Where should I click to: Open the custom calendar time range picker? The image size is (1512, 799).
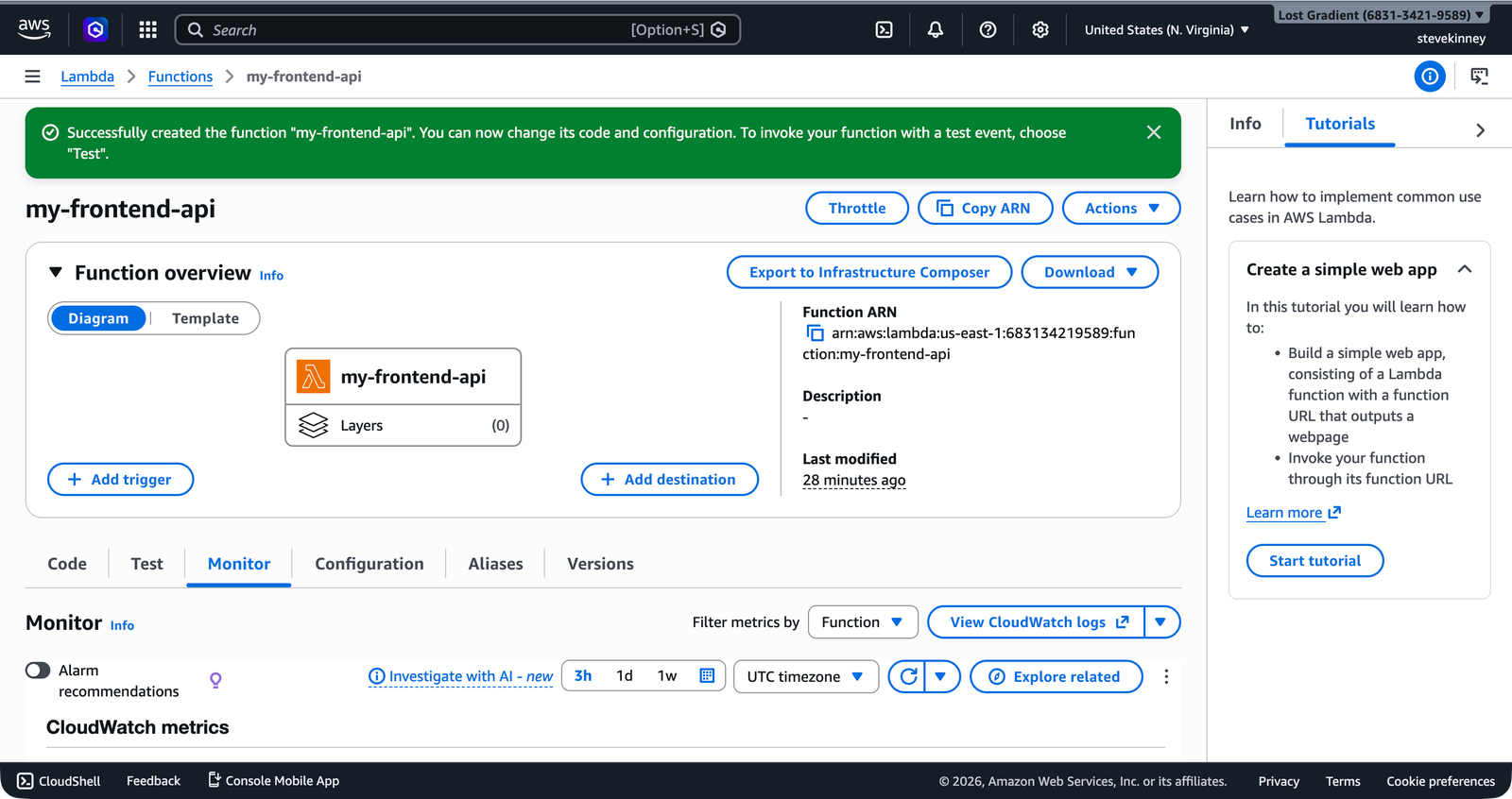[x=706, y=676]
